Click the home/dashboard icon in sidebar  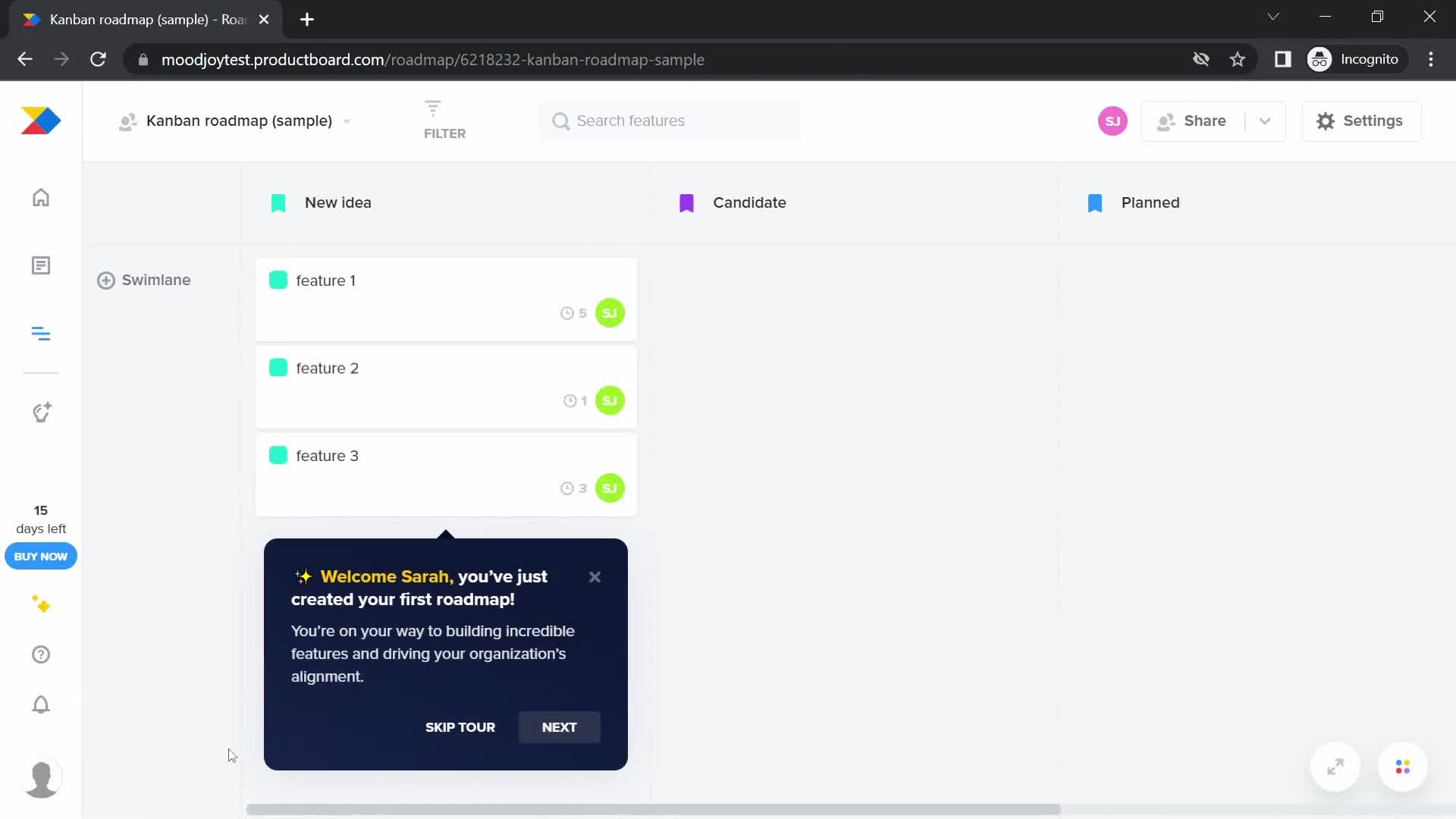coord(40,197)
